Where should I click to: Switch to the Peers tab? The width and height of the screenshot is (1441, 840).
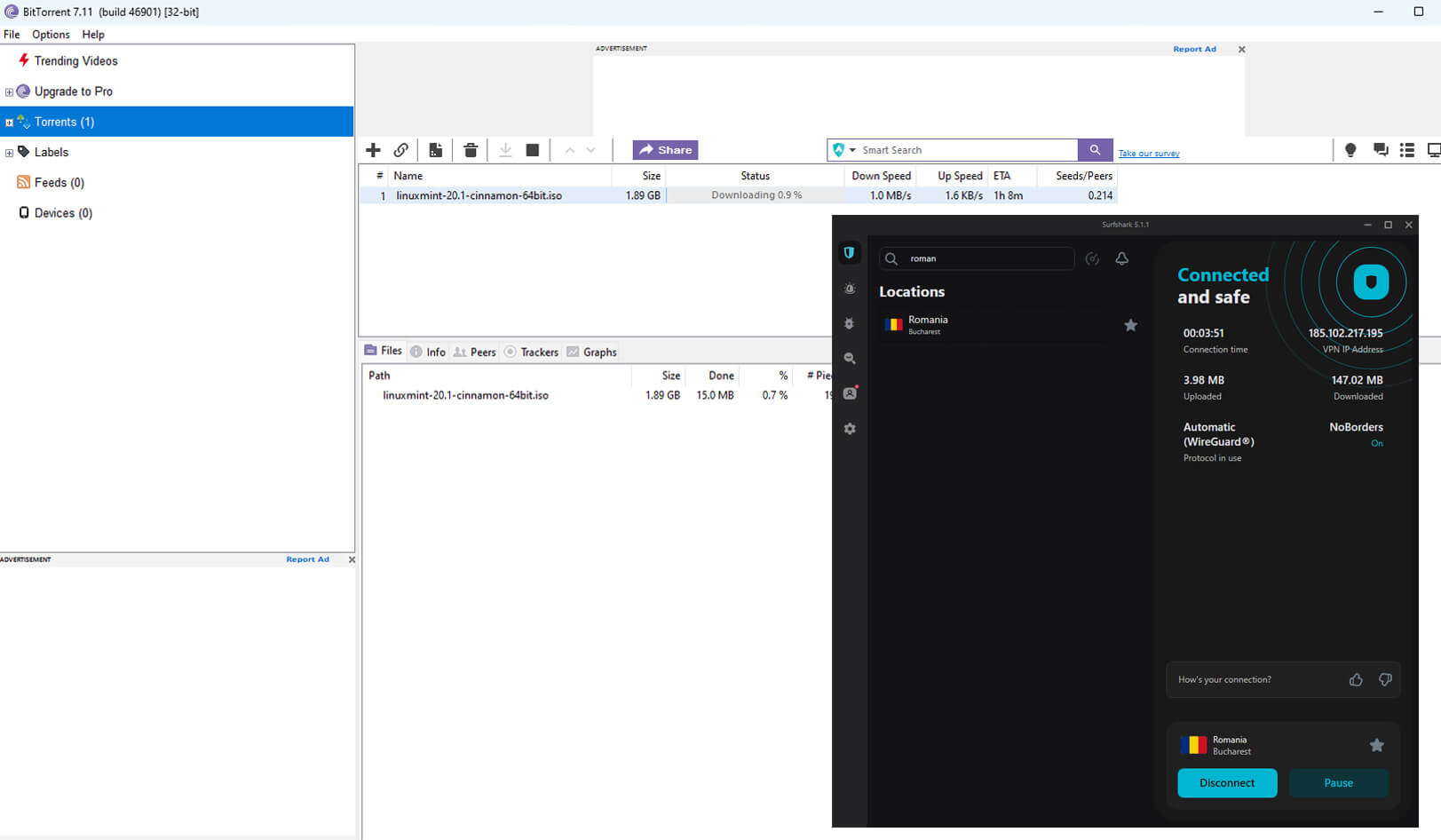[475, 353]
